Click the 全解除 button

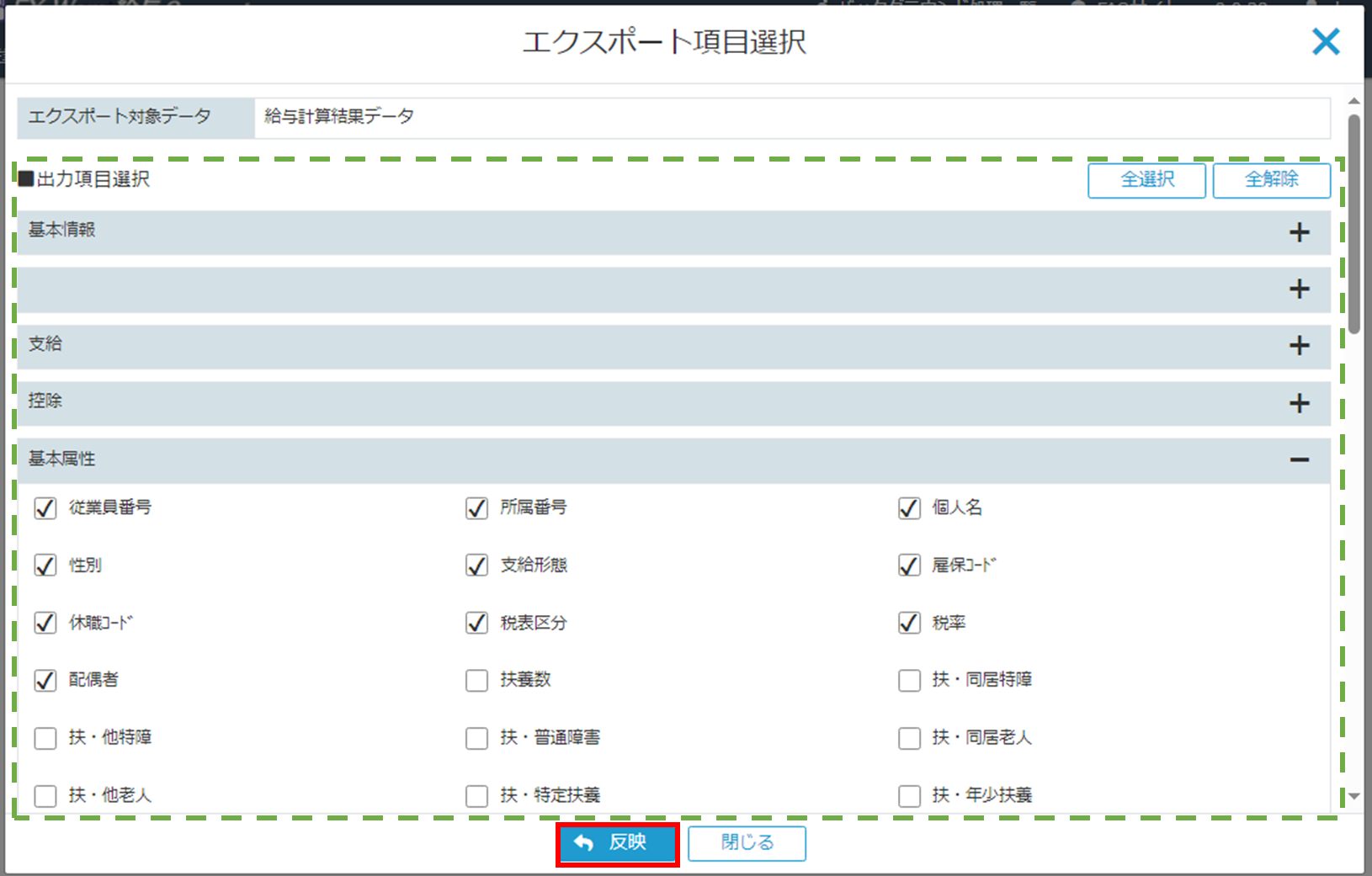tap(1271, 180)
